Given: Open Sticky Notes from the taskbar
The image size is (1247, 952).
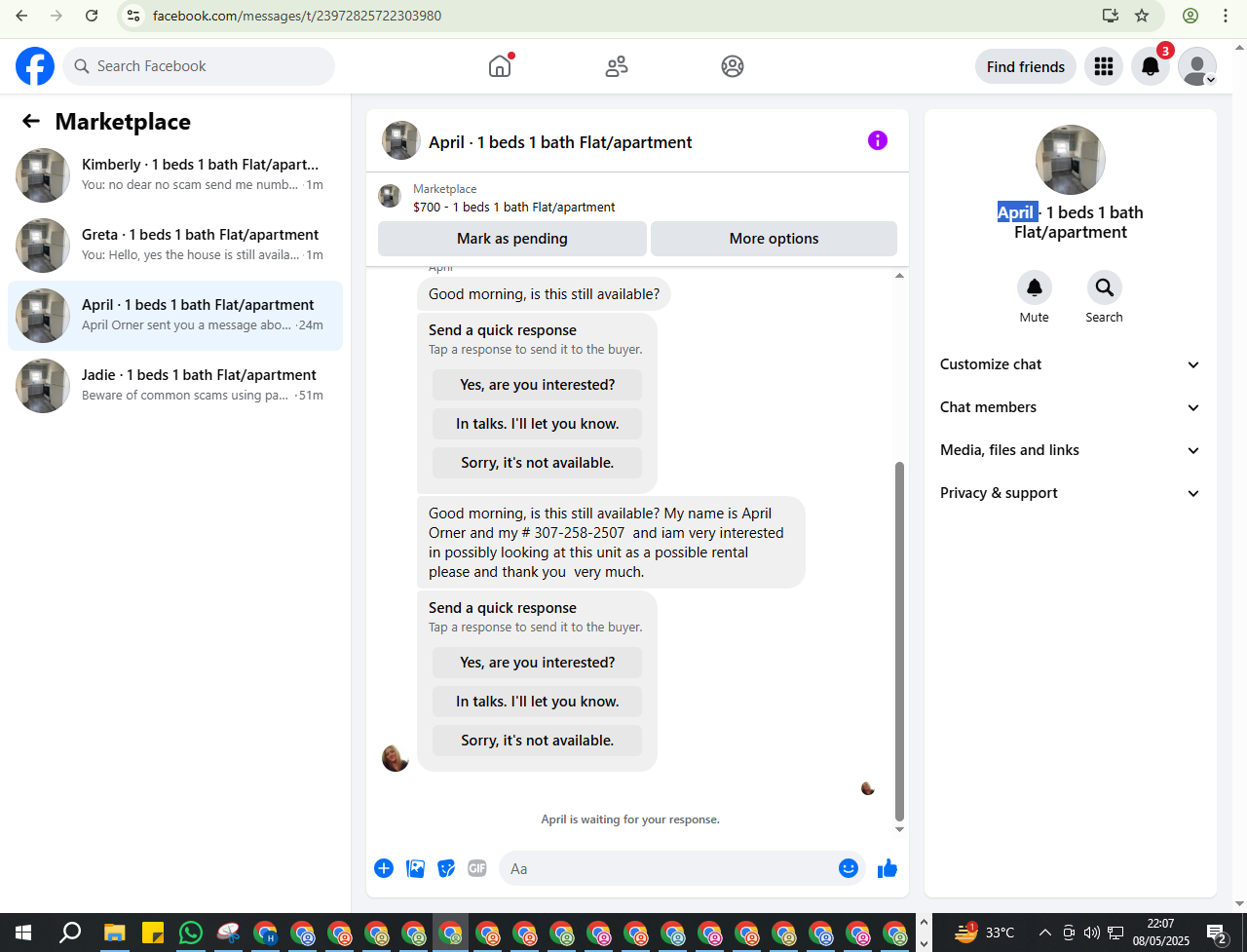Looking at the screenshot, I should click(x=153, y=933).
